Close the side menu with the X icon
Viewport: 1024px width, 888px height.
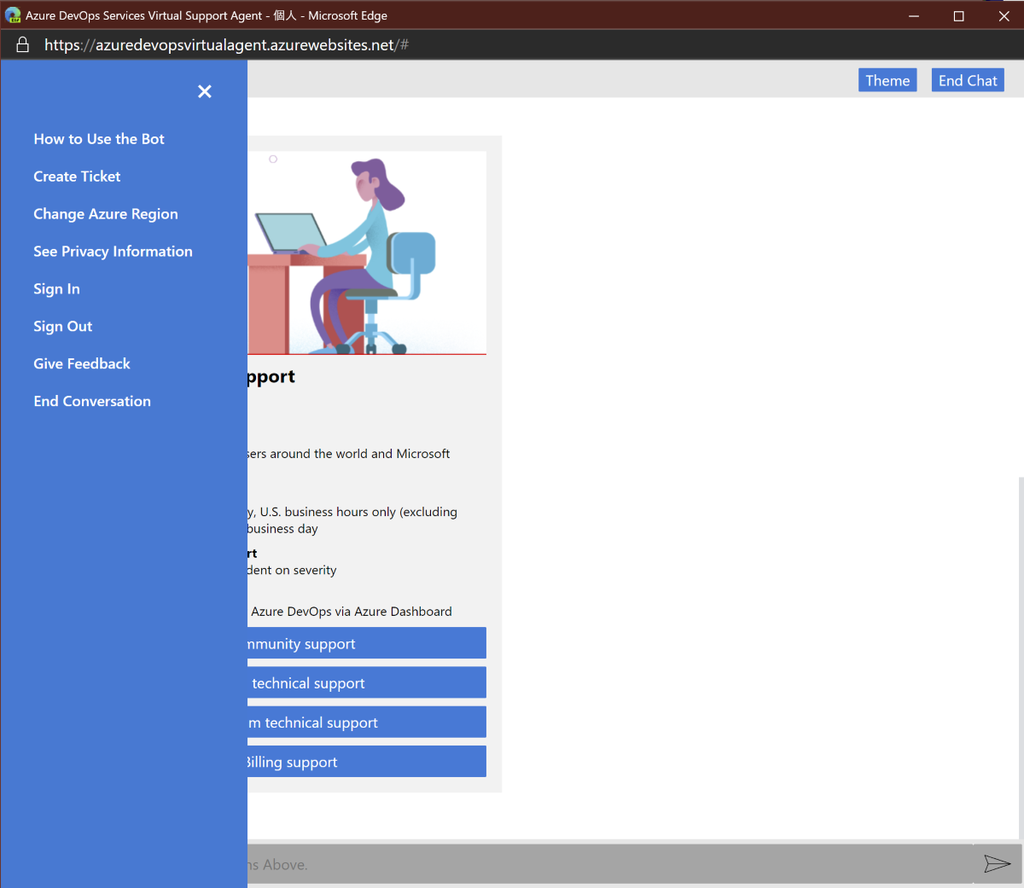(x=204, y=91)
